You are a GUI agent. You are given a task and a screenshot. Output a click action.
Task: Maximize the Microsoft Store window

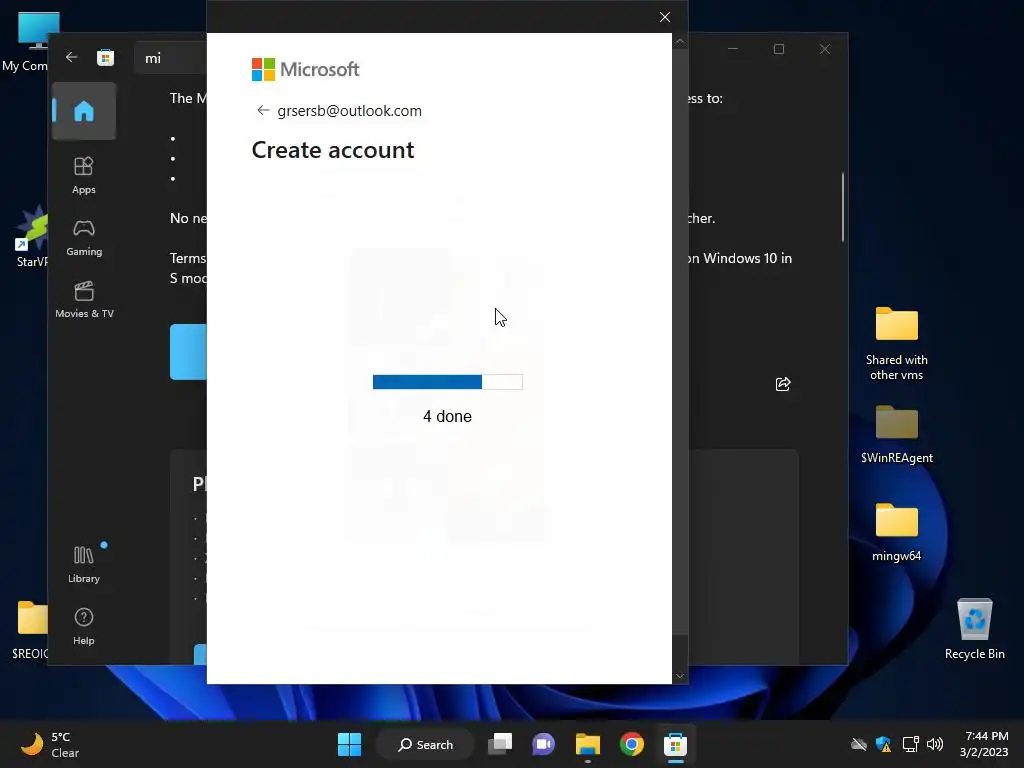778,49
